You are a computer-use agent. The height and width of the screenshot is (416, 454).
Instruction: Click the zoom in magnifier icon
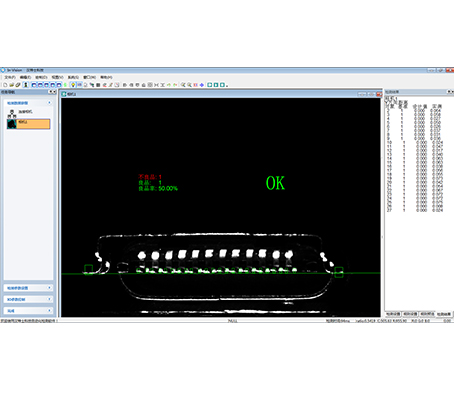pos(183,85)
